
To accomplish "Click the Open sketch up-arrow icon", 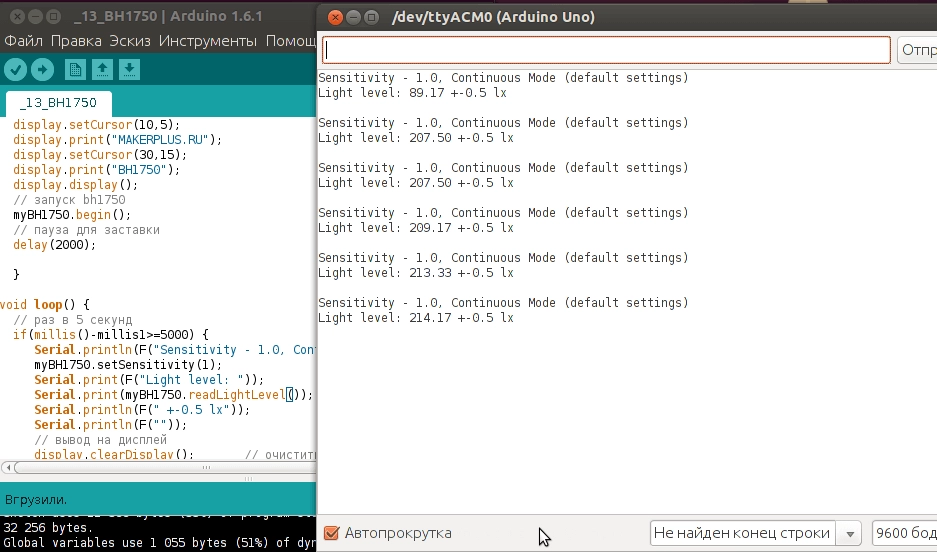I will [x=102, y=69].
